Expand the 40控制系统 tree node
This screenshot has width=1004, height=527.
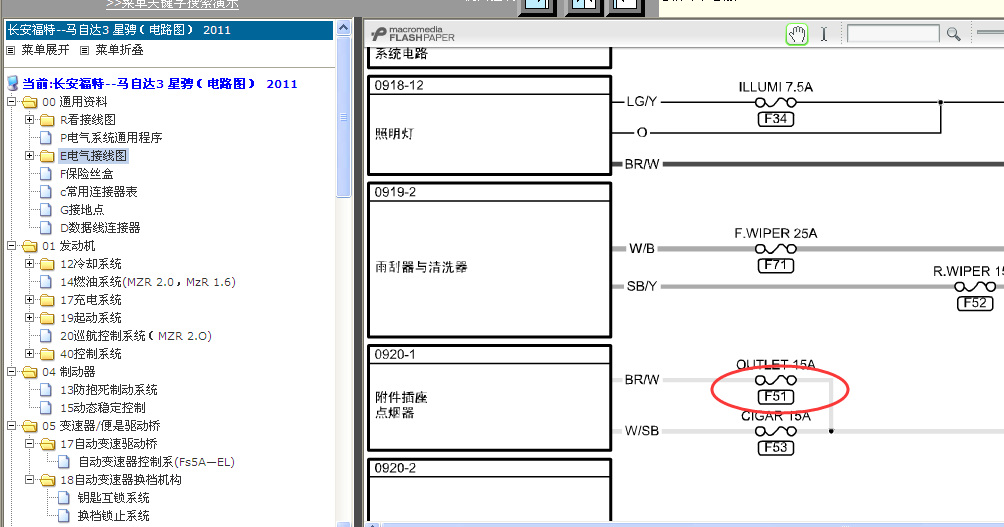click(29, 353)
